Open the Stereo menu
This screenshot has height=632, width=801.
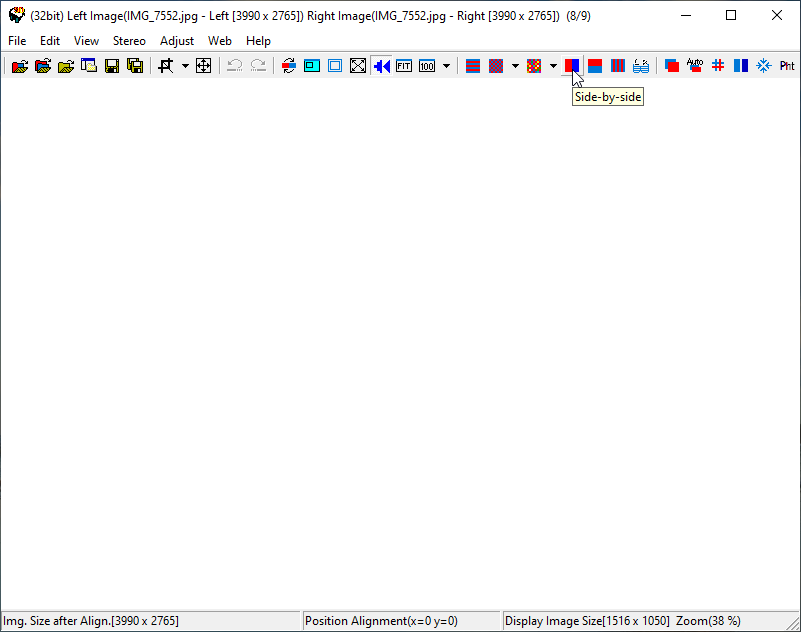coord(129,41)
